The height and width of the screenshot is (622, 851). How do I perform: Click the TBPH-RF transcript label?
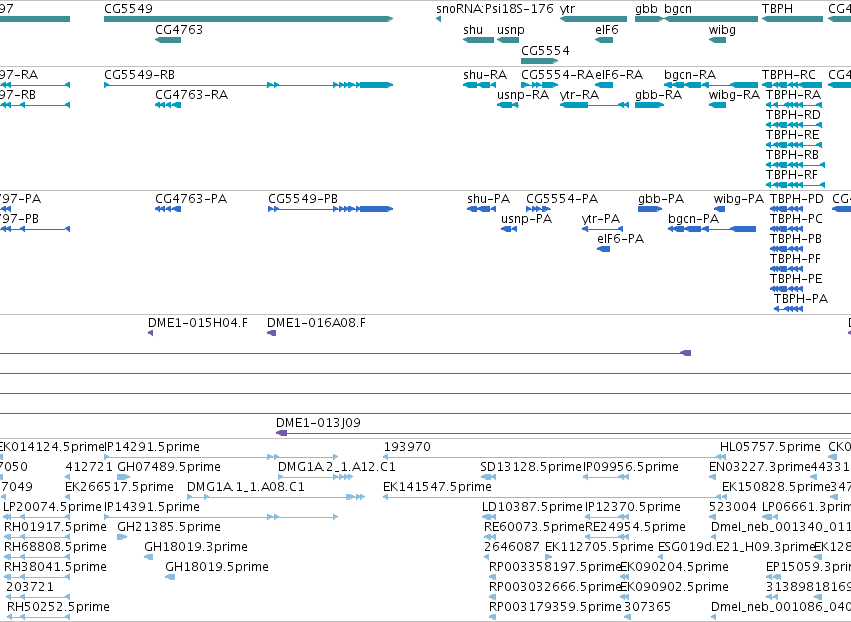[x=791, y=175]
